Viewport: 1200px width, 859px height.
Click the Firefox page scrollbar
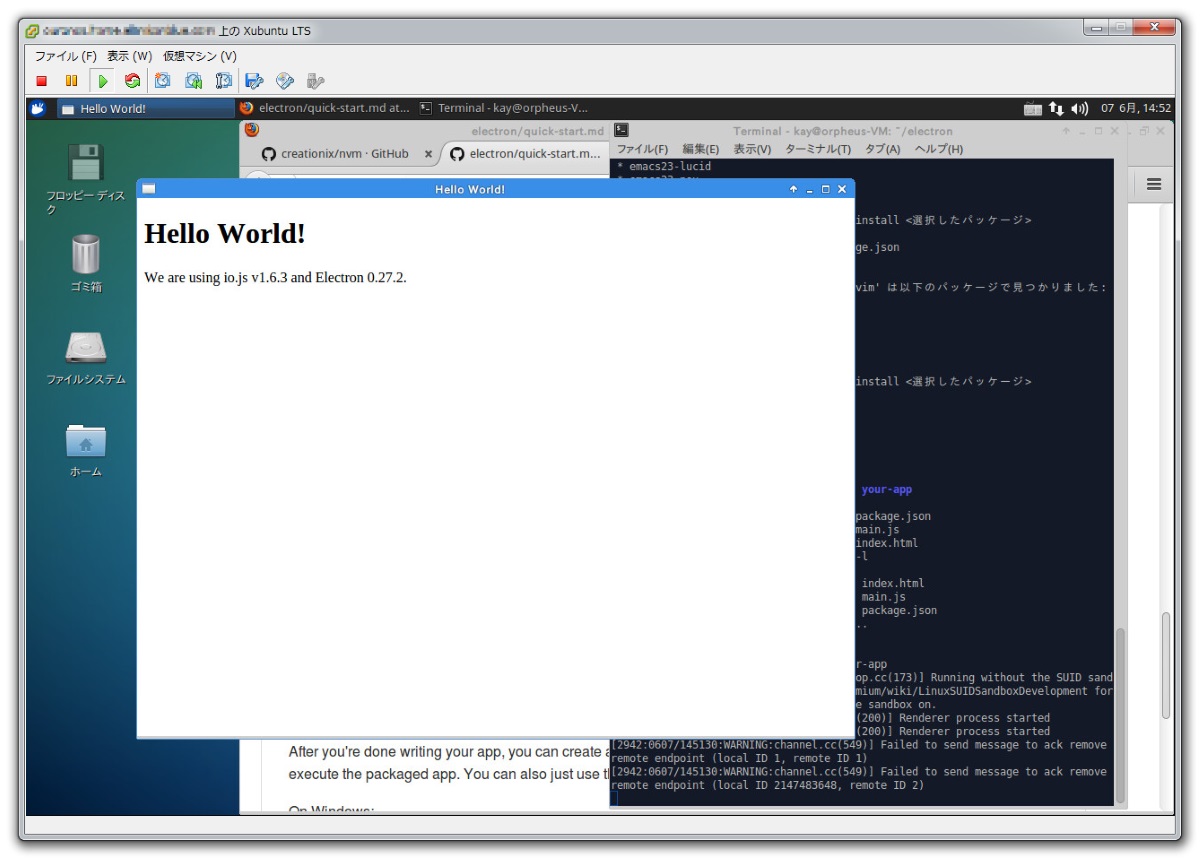coord(1165,665)
